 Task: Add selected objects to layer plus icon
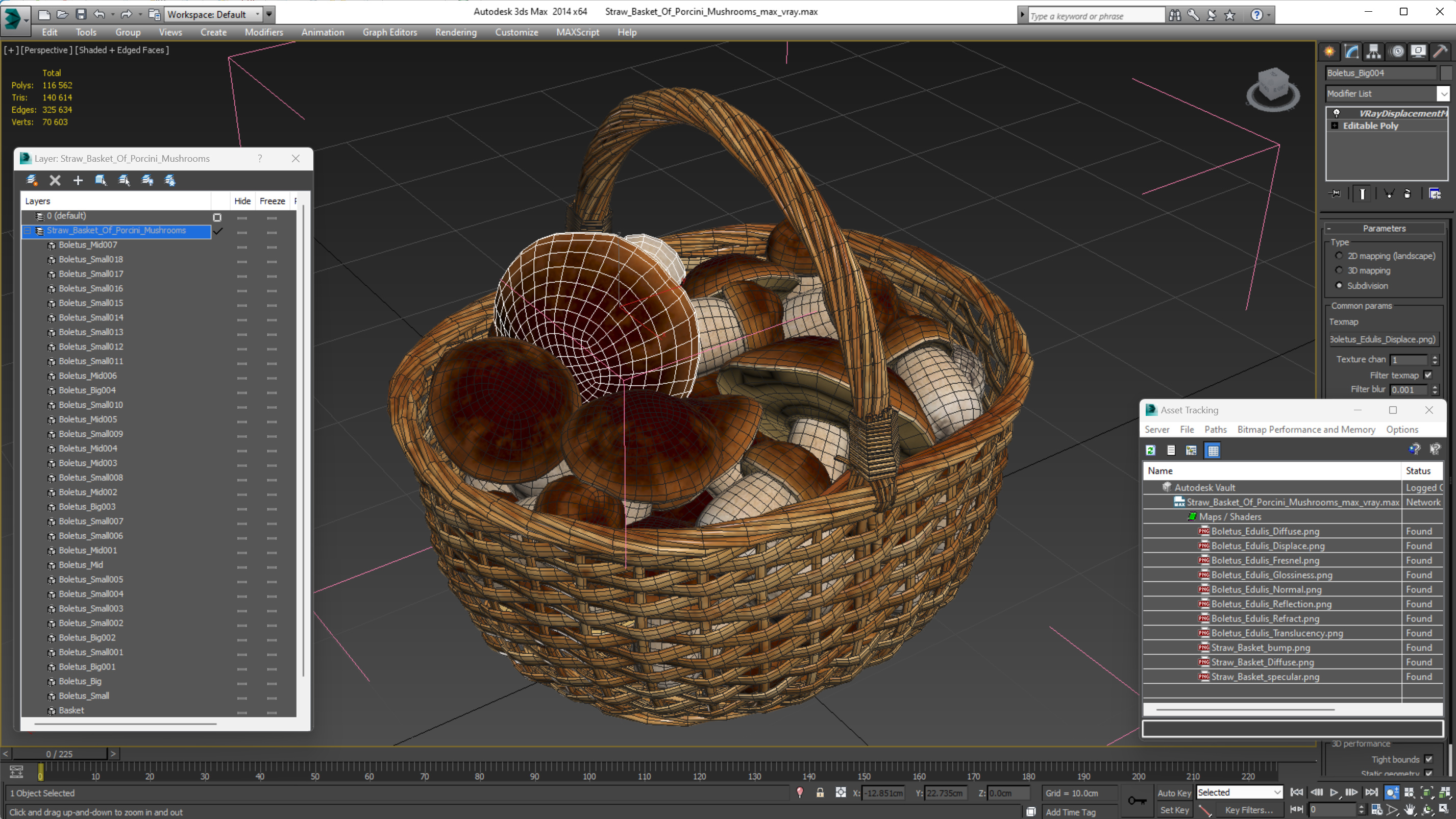pos(78,180)
